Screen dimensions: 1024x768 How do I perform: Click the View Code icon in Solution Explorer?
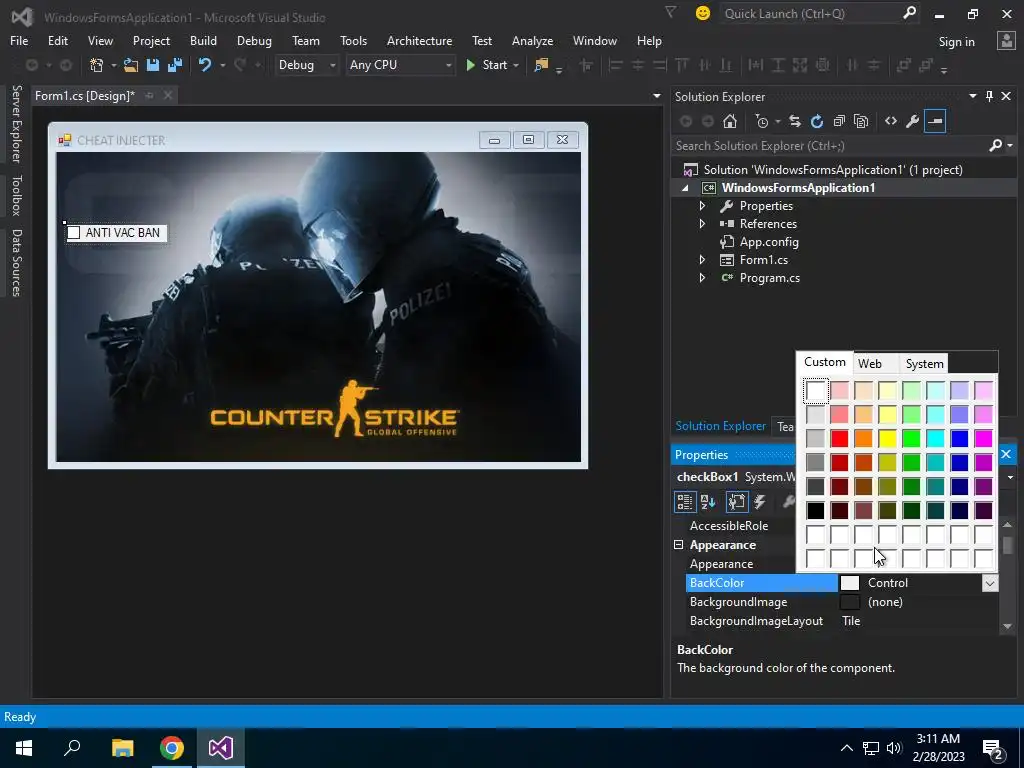[x=891, y=121]
